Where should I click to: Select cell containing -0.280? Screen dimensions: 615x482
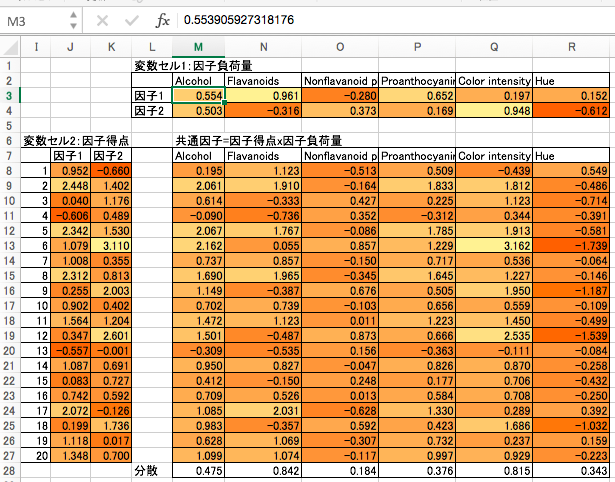click(340, 96)
